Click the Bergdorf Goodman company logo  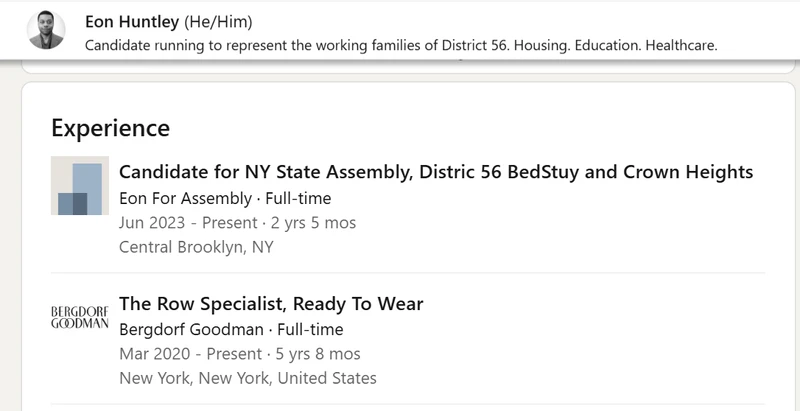(x=79, y=319)
